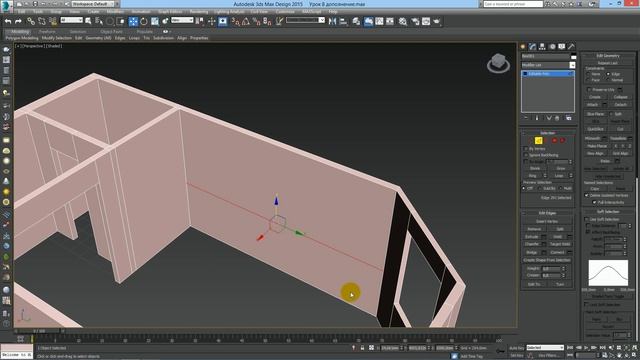Viewport: 640px width, 360px height.
Task: Open the Graph Editors menu
Action: click(170, 12)
